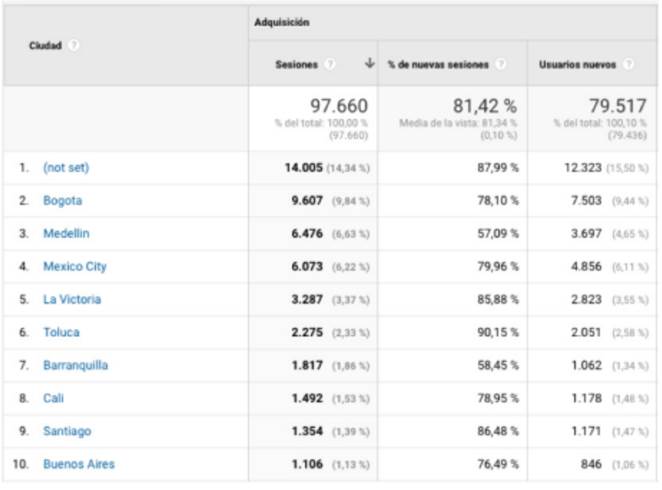662x490 pixels.
Task: Click help icon beside % de nuevas sesiones
Action: click(x=500, y=64)
